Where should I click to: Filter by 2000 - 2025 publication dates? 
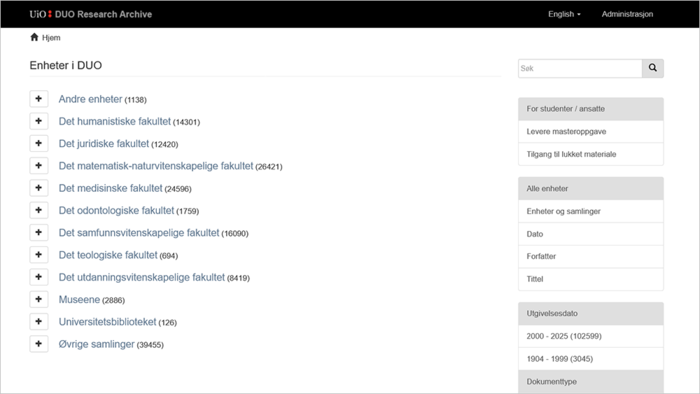591,336
